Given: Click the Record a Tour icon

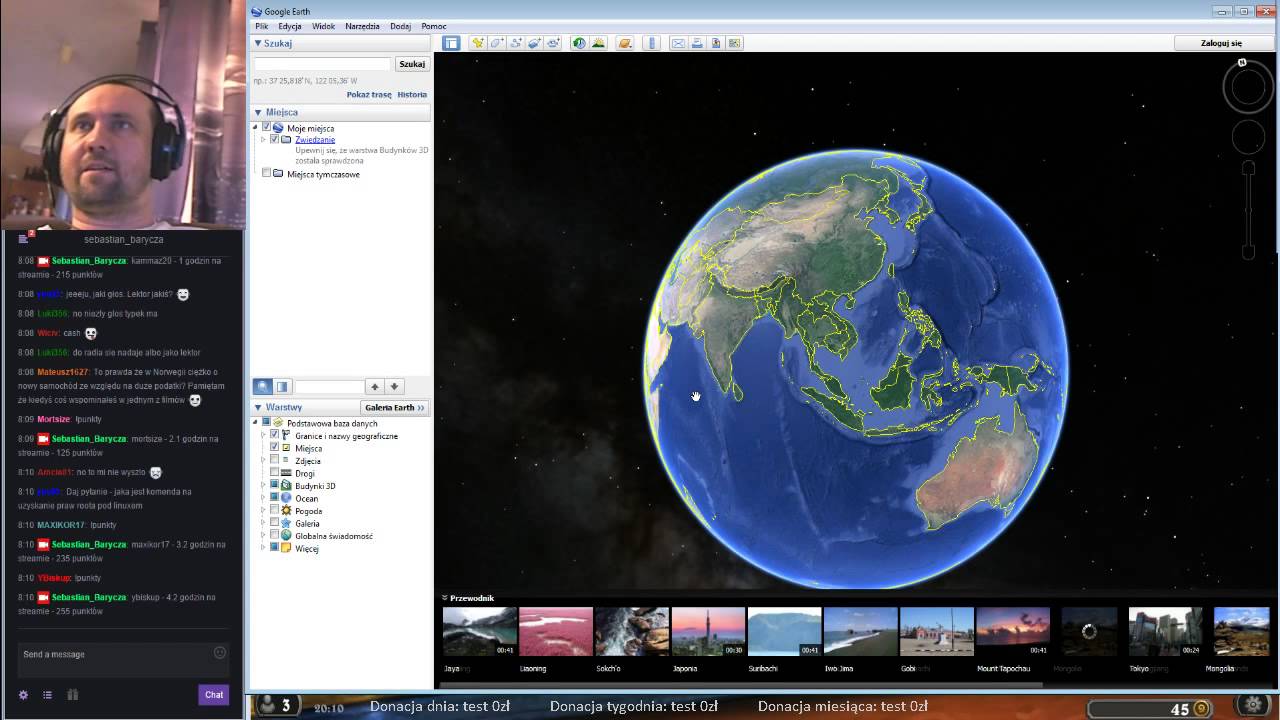Looking at the screenshot, I should [554, 43].
